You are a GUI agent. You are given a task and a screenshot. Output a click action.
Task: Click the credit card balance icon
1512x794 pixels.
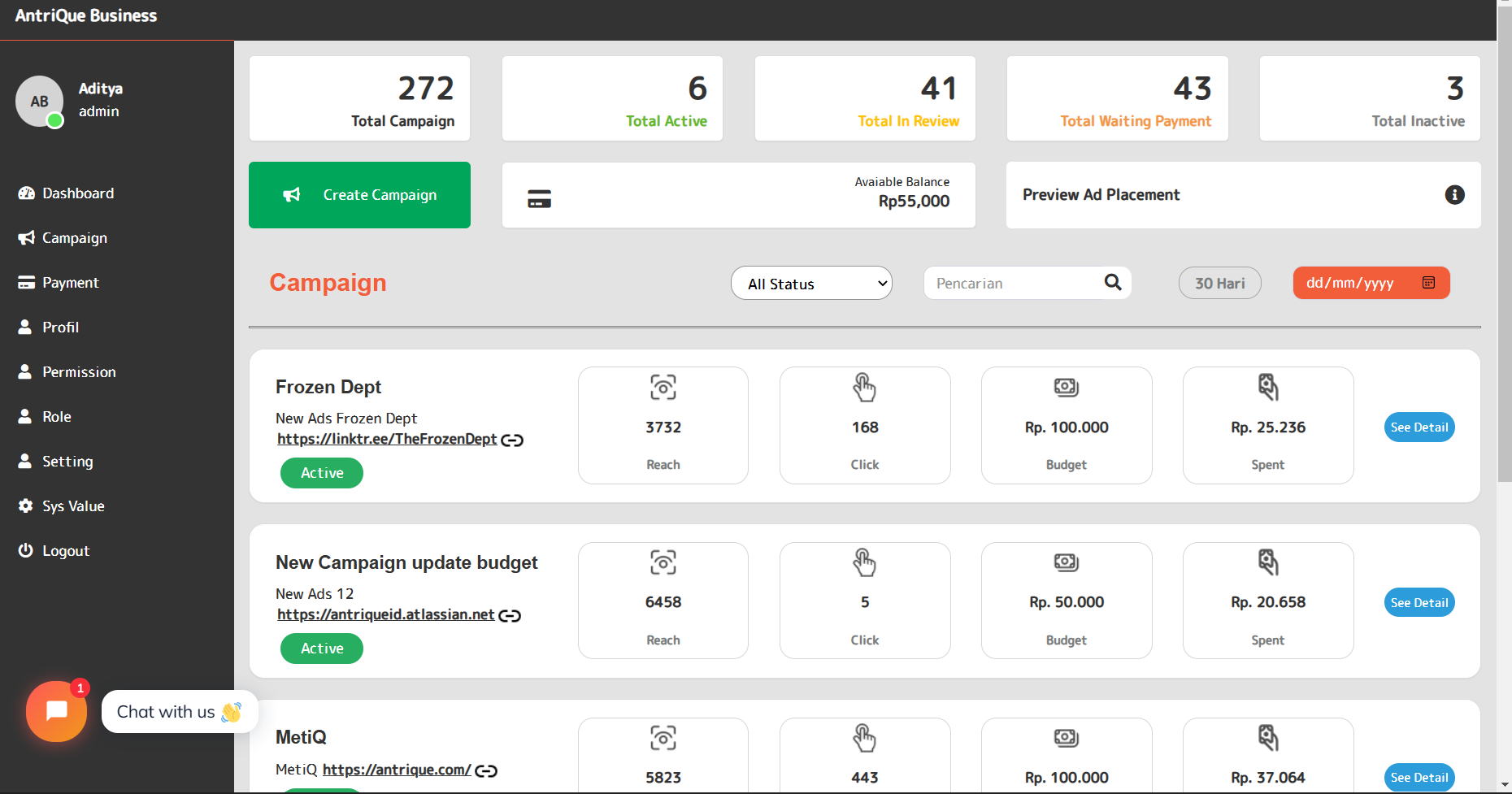[539, 198]
